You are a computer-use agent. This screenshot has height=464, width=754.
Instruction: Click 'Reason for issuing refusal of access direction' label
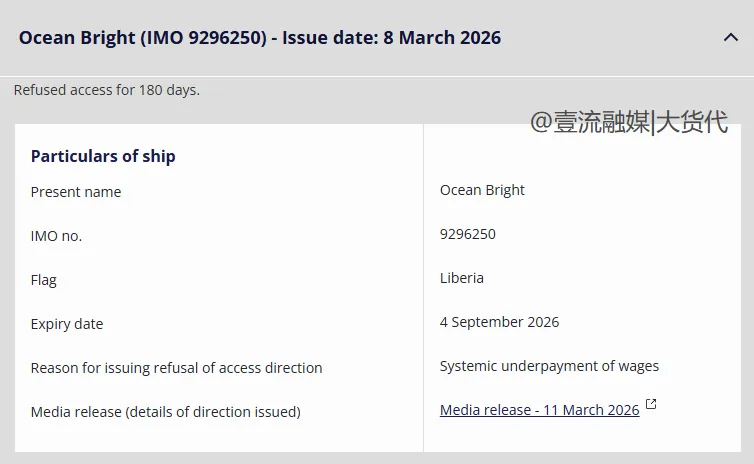point(176,368)
